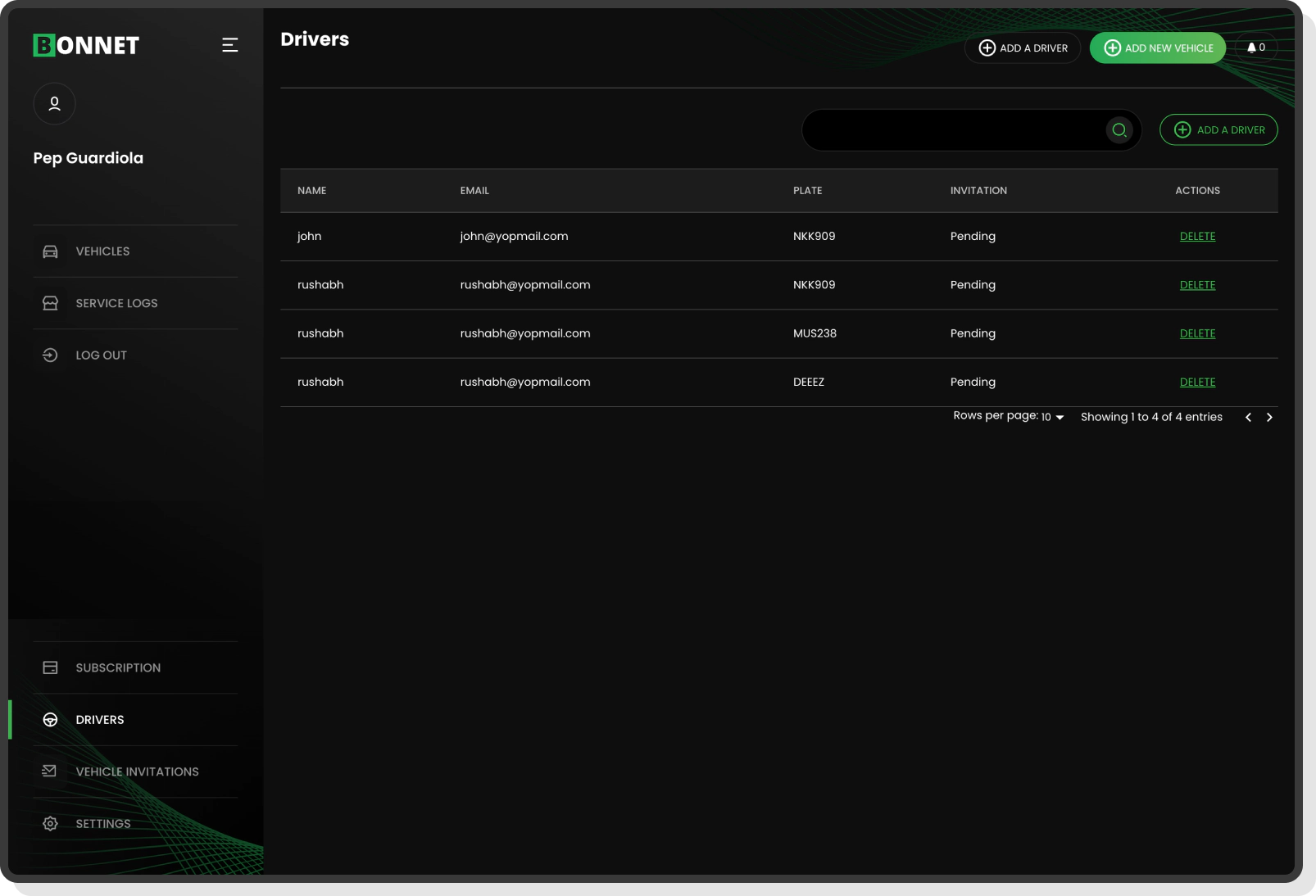Navigate to Vehicle Invitations section
The height and width of the screenshot is (896, 1316).
pos(137,771)
